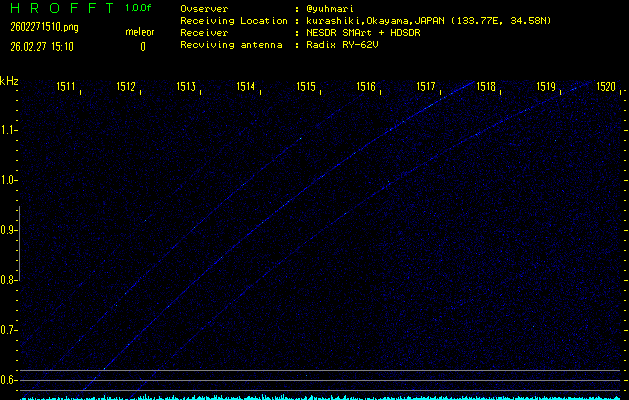Click the 0.6 frequency tick label
Image resolution: width=629 pixels, height=400 pixels.
tap(9, 379)
